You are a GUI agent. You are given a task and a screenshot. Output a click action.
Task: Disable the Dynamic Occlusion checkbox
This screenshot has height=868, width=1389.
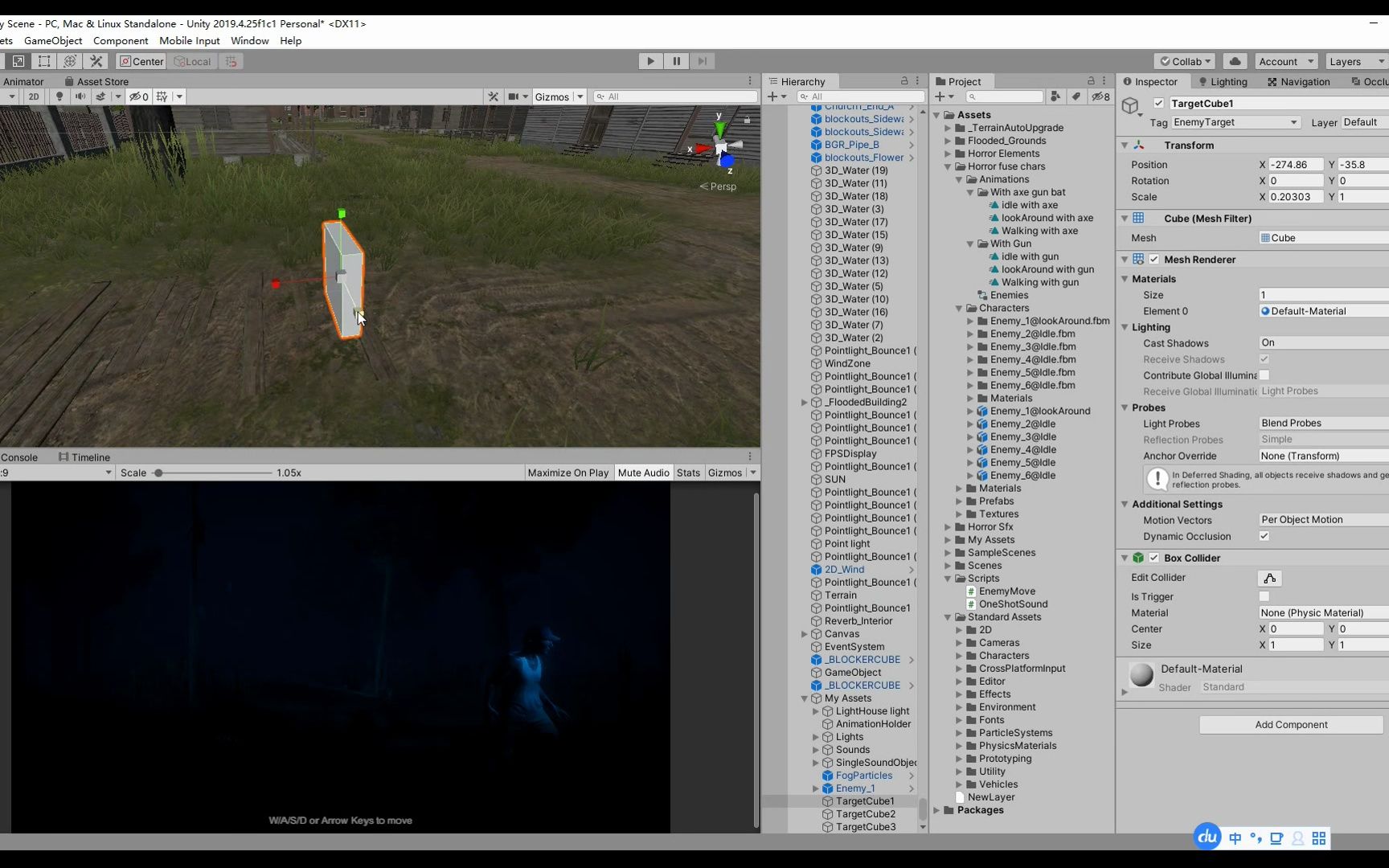[1263, 536]
